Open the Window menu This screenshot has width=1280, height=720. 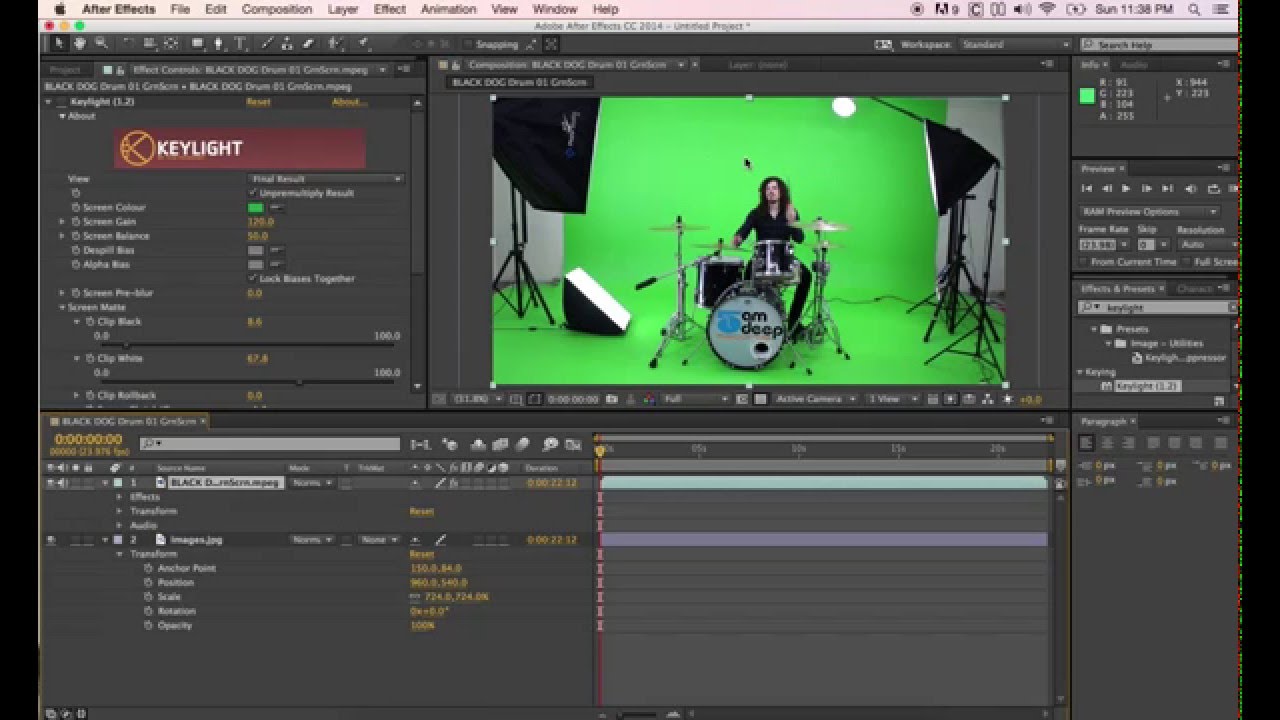coord(555,9)
